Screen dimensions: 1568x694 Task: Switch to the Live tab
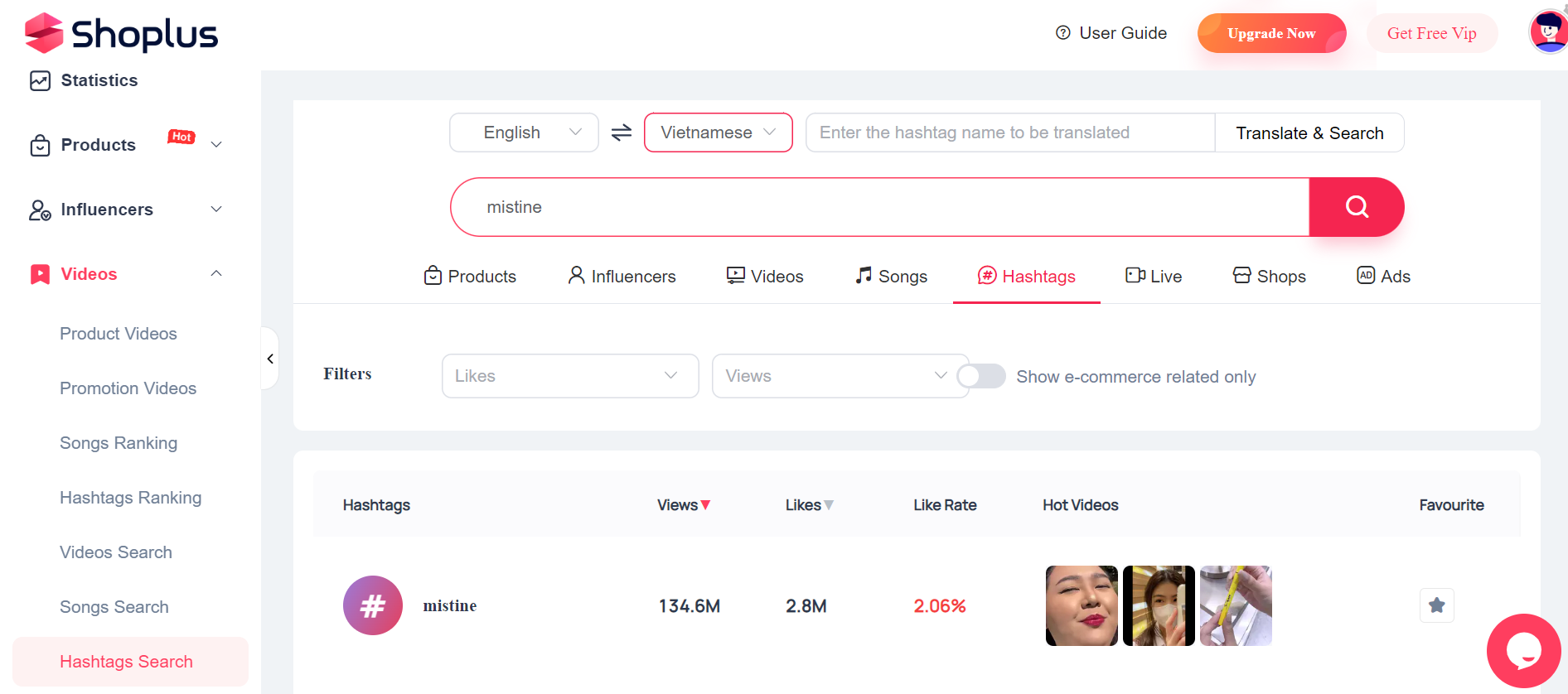click(1154, 277)
